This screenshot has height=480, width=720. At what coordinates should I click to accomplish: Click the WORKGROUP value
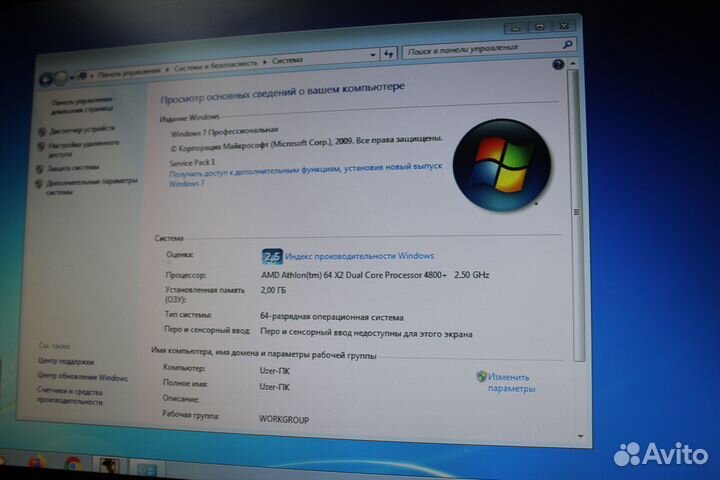pos(284,419)
